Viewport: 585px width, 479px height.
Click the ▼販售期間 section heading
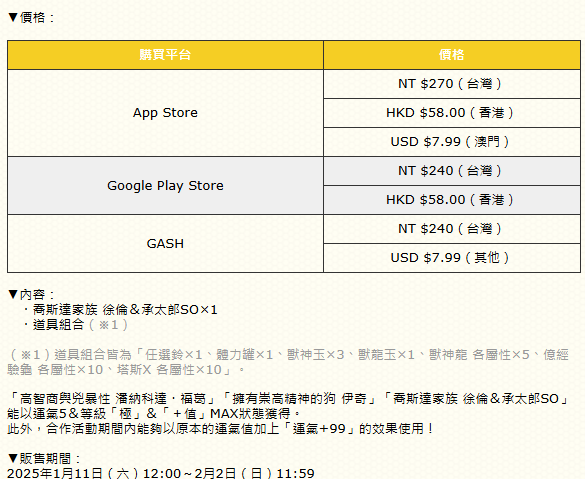[44, 458]
